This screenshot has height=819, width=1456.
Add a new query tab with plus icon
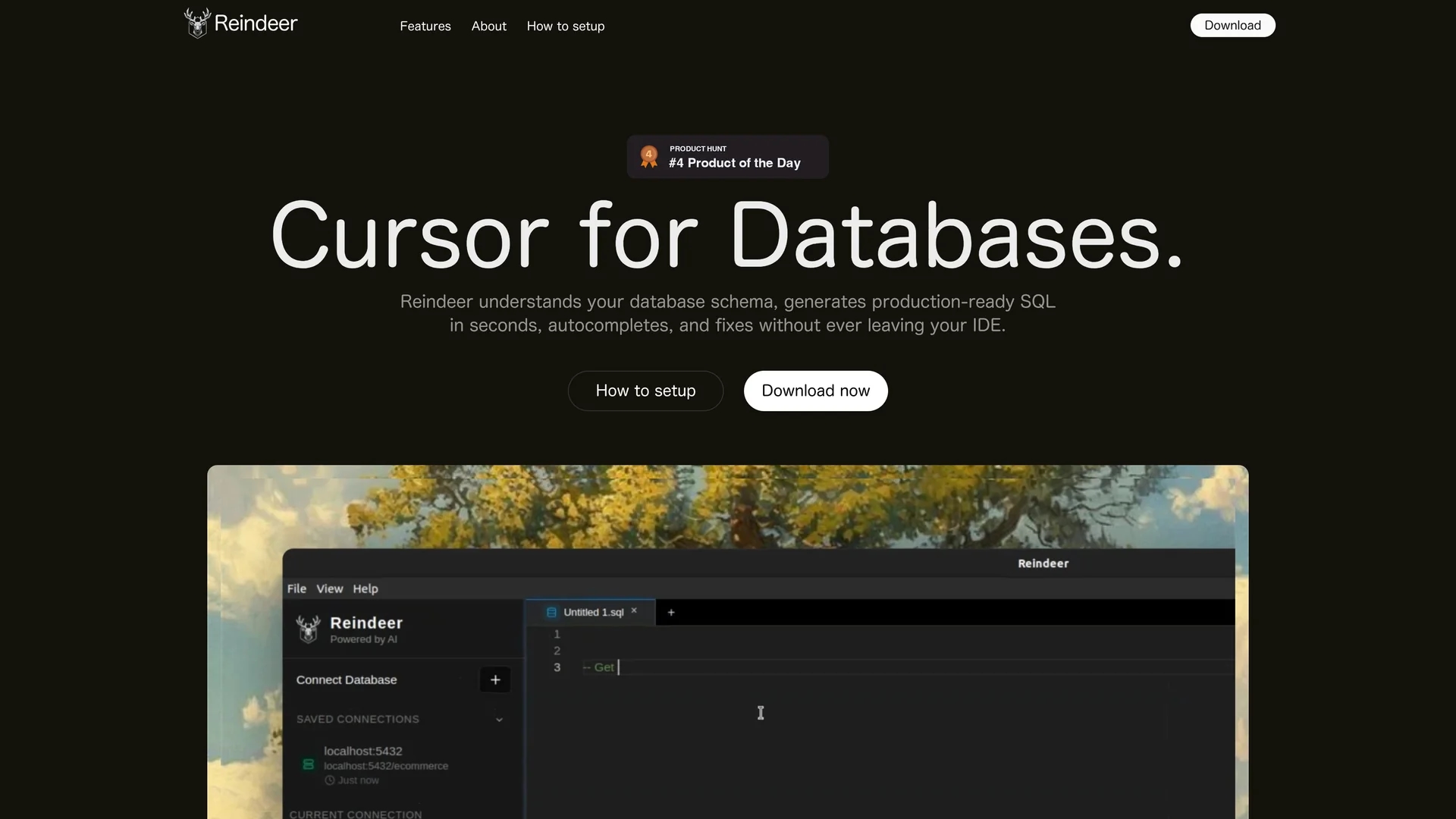pyautogui.click(x=671, y=613)
